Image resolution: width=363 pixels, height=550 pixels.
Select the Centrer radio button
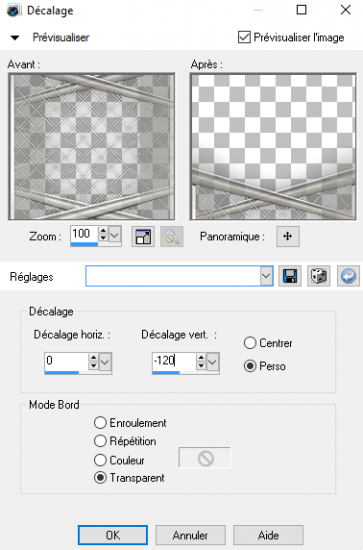pyautogui.click(x=250, y=343)
